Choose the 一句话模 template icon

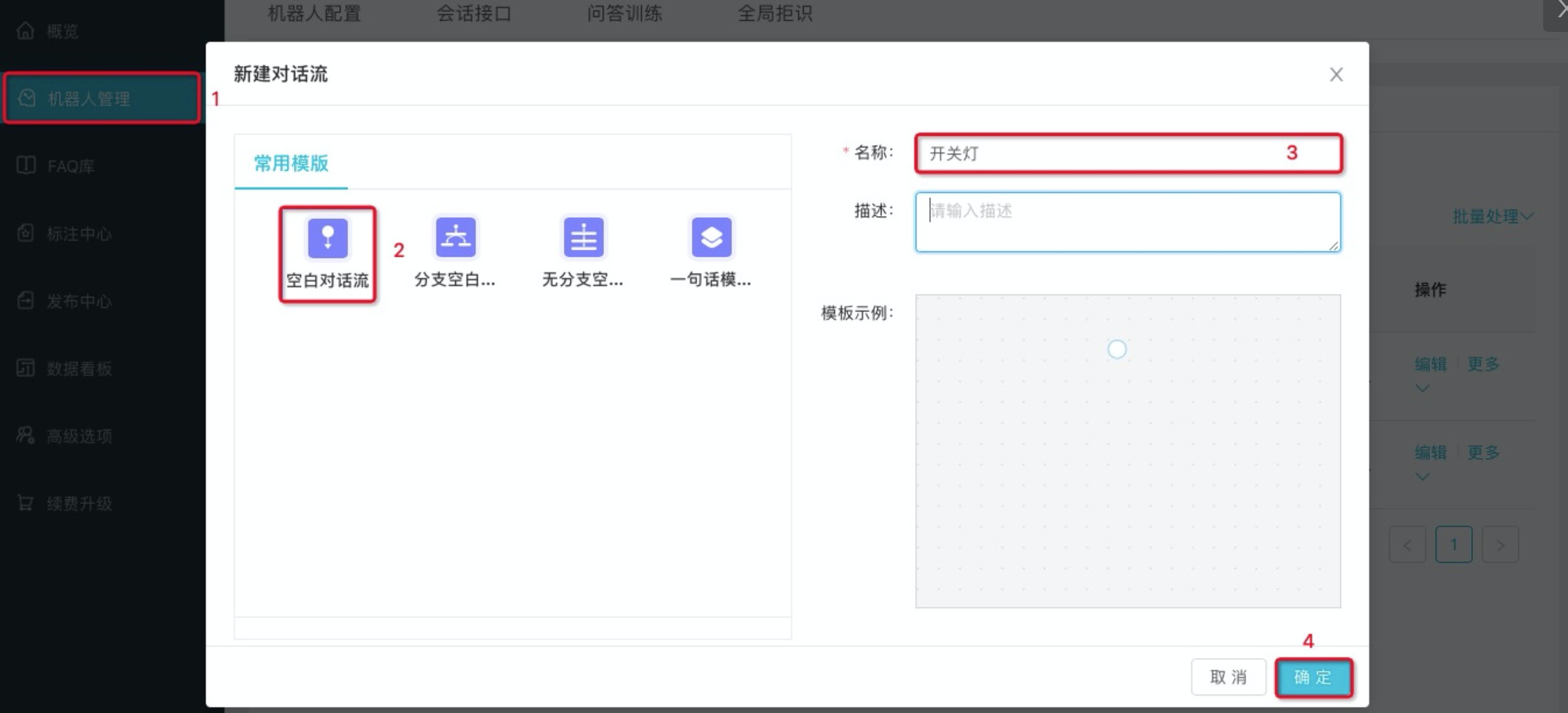(x=711, y=237)
